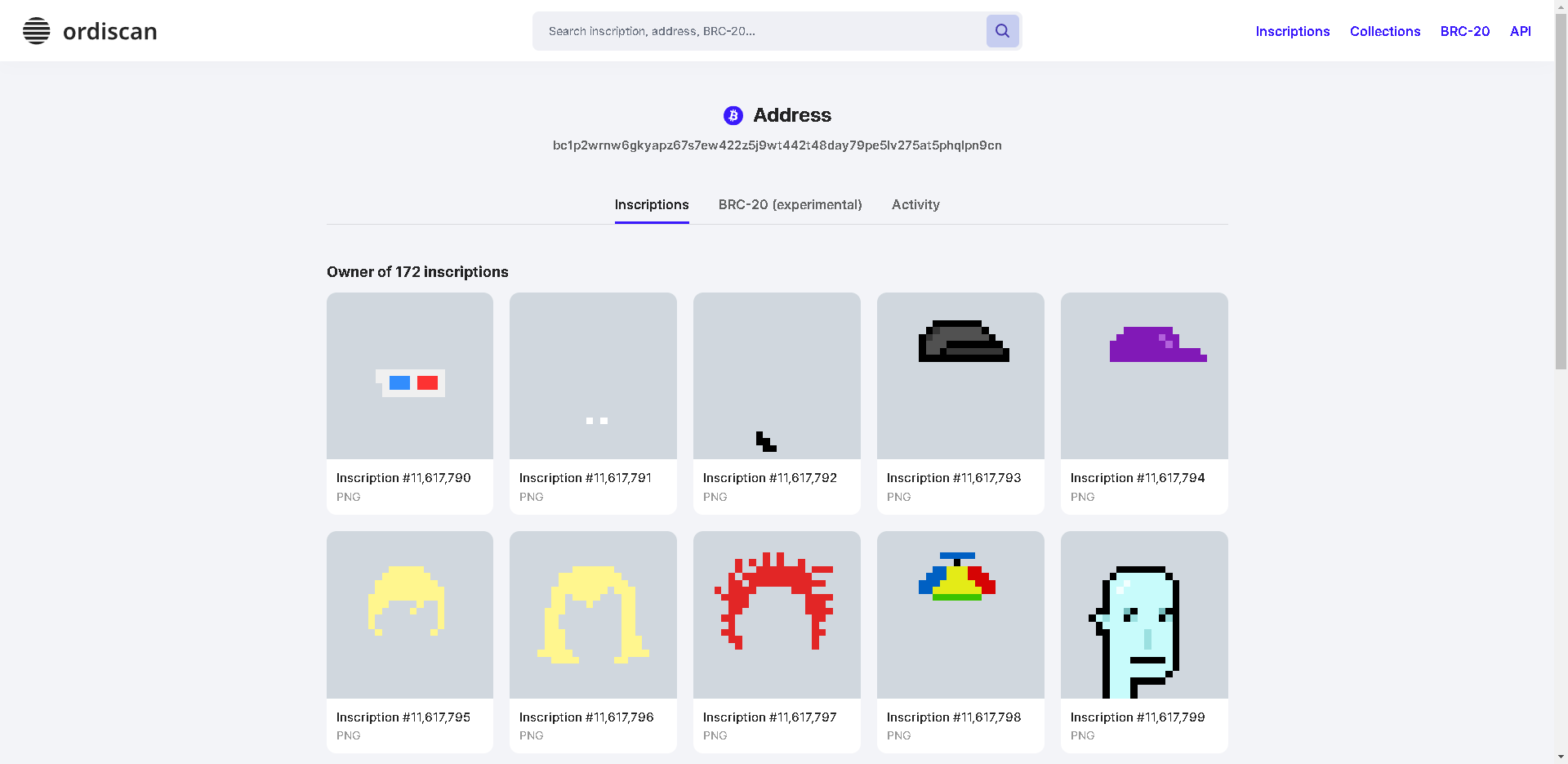1568x764 pixels.
Task: Focus the search inscription input field
Action: pos(759,31)
